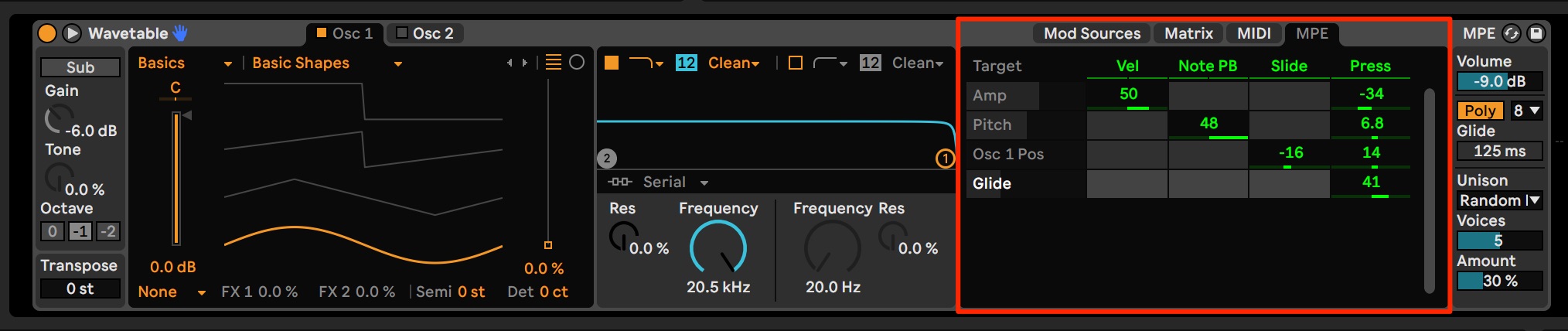Screen dimensions: 1568x331
Task: Click Vel to Amp cell 50
Action: coord(1127,96)
